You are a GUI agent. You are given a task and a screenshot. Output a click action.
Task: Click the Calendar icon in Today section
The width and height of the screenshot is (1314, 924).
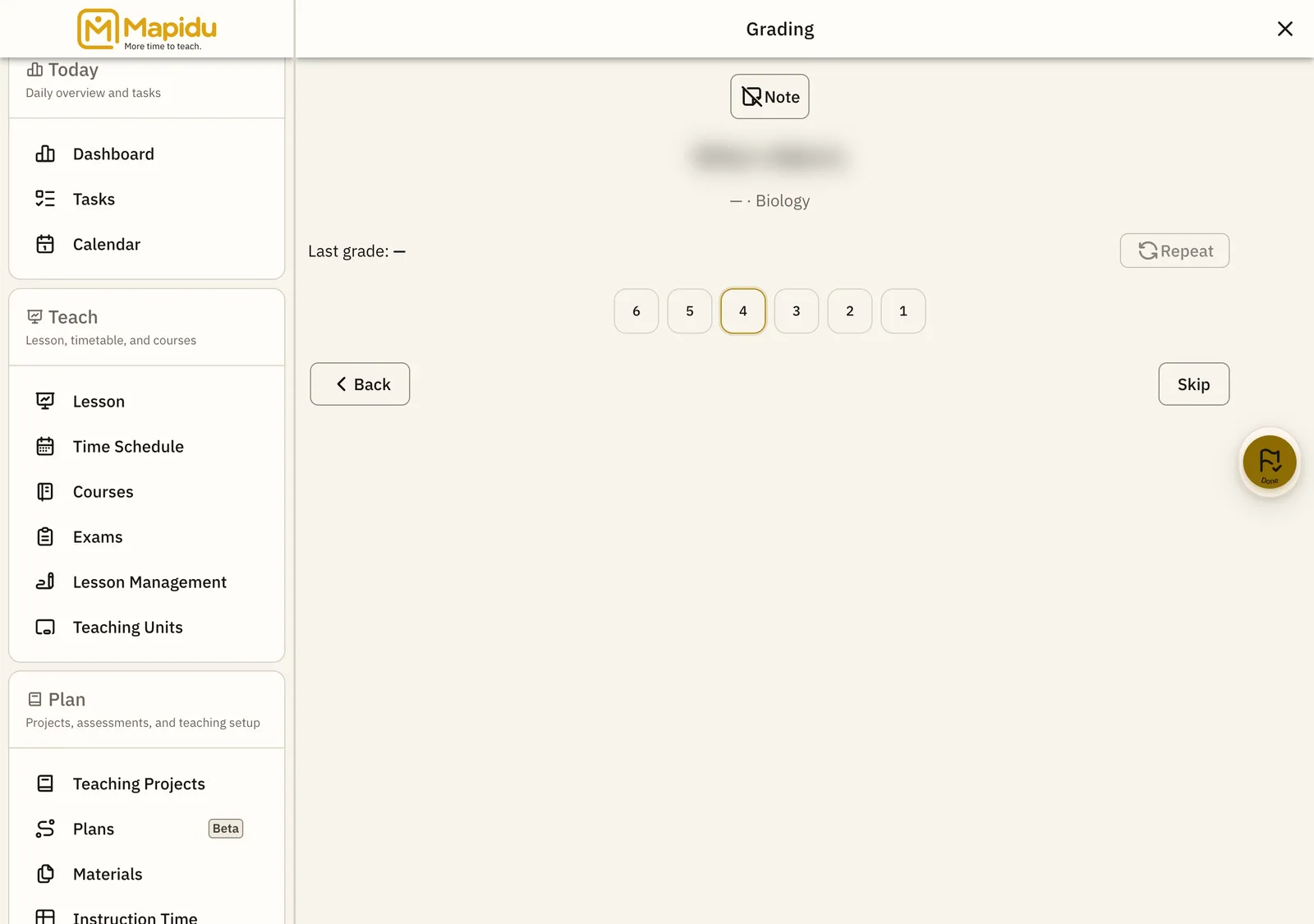(x=45, y=244)
